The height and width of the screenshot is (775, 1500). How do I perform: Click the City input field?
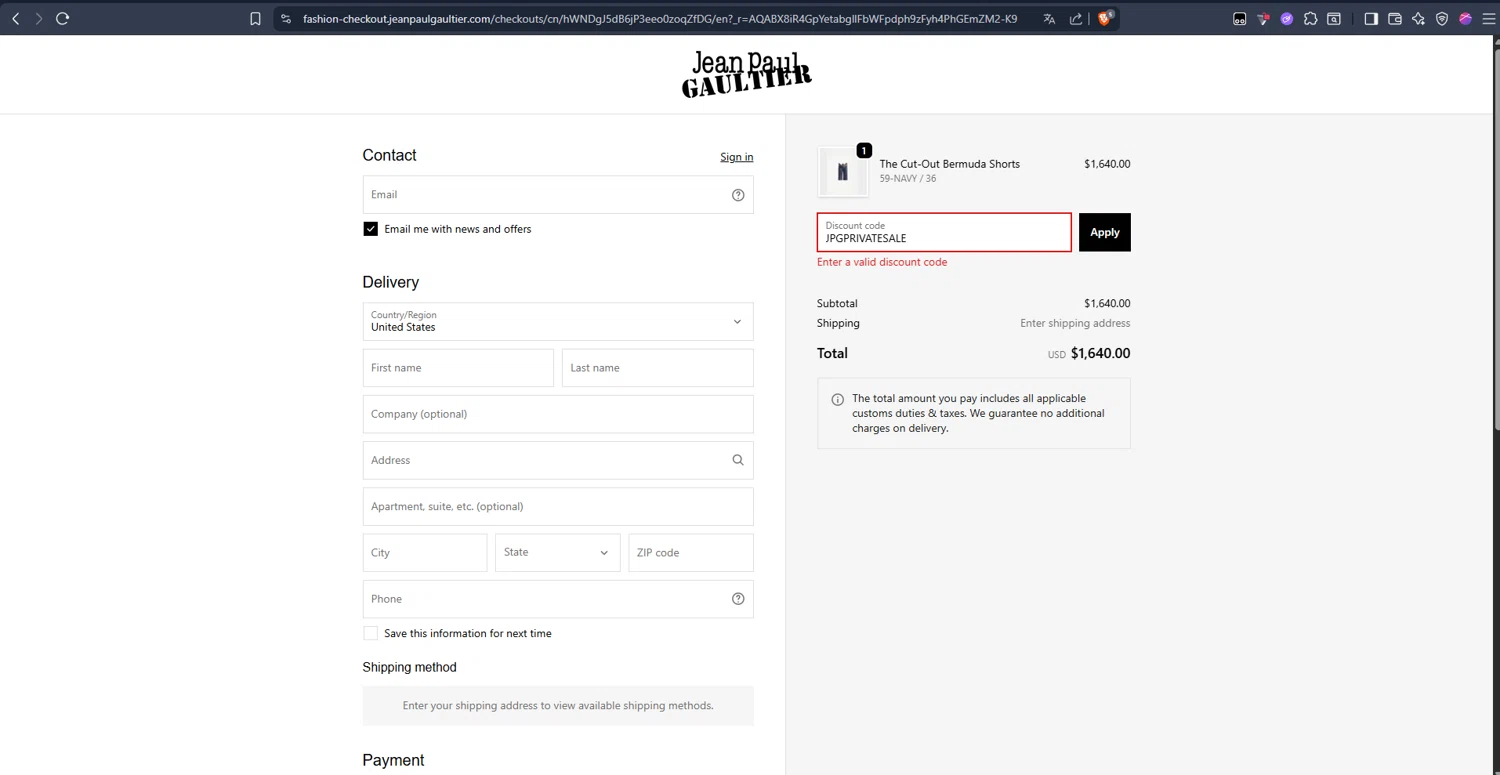coord(425,553)
